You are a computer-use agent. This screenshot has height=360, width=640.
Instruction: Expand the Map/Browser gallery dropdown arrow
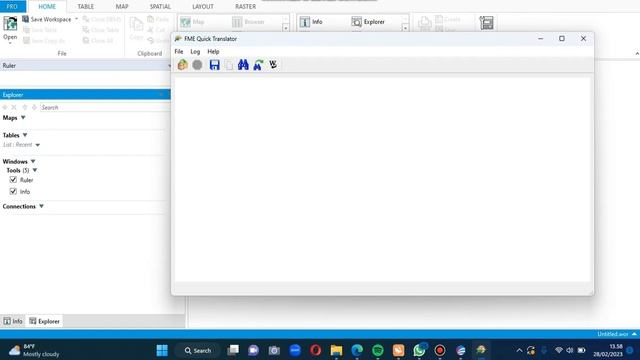[286, 28]
